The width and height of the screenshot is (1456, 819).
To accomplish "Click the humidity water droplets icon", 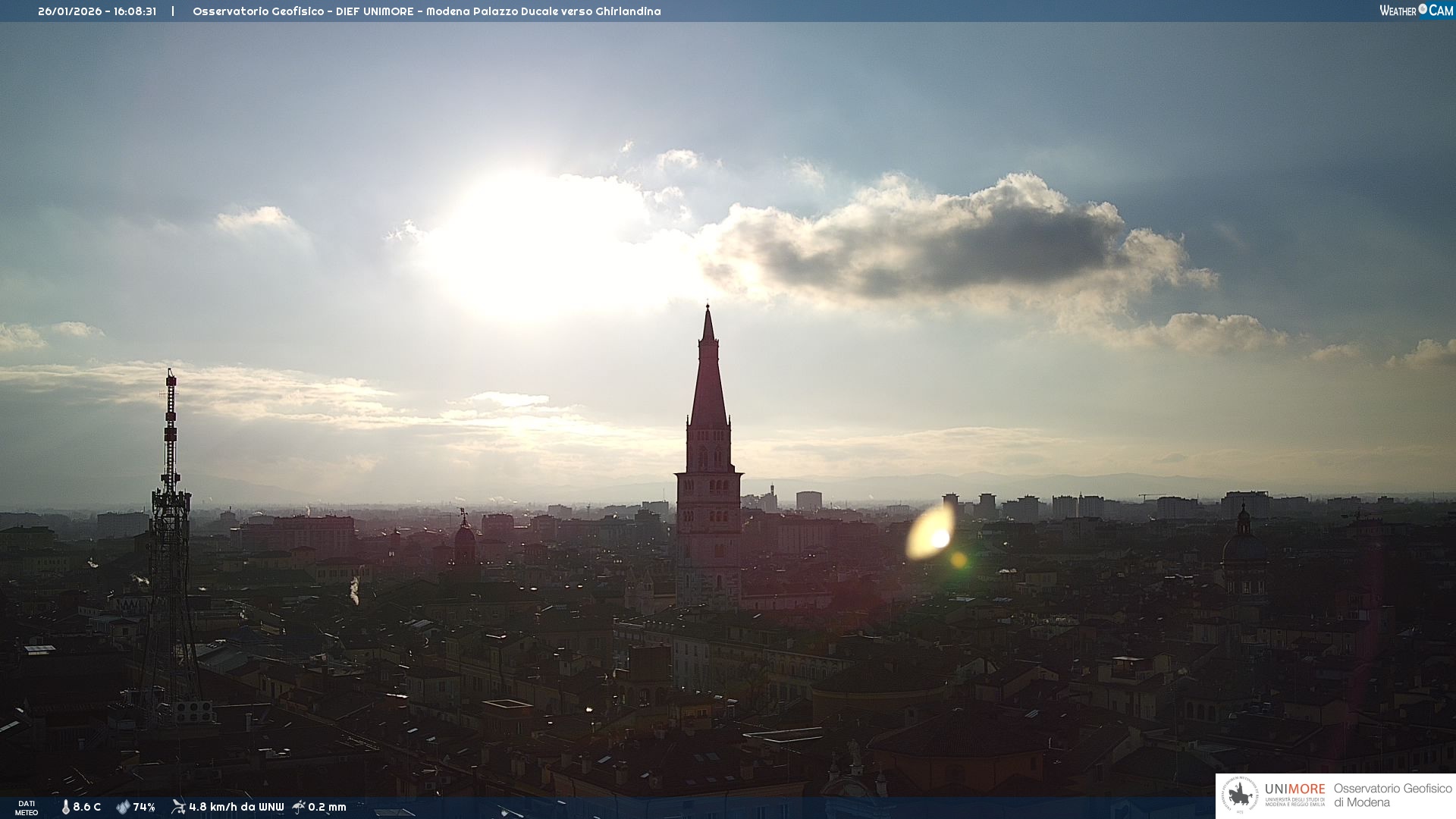I will coord(123,807).
